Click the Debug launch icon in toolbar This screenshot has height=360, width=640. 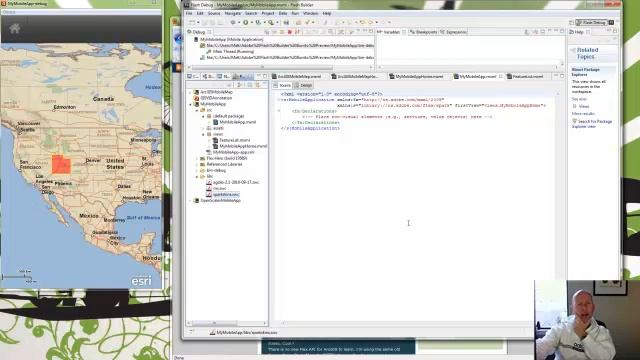(x=233, y=22)
